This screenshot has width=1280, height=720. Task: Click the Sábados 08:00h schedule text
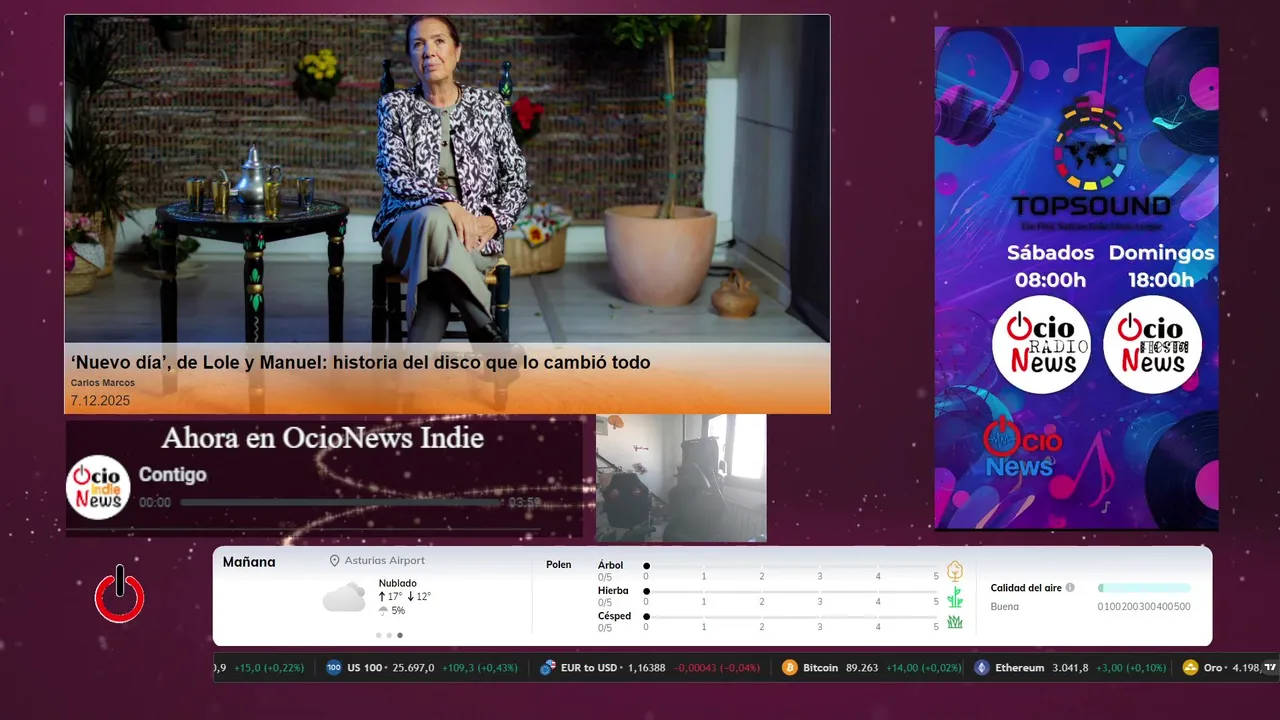(x=1050, y=266)
